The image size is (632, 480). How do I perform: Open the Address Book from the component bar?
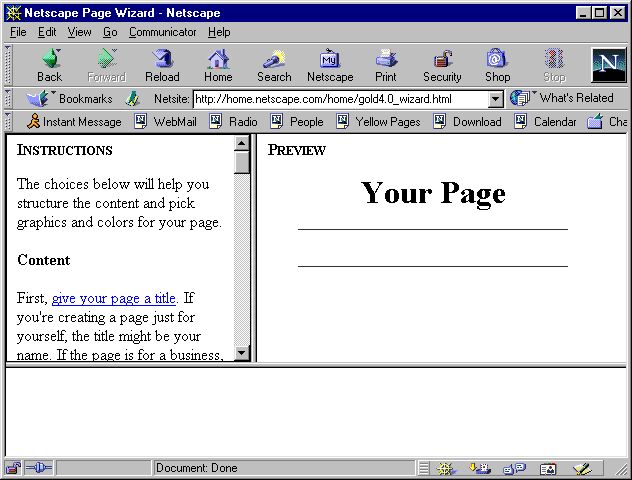(x=548, y=468)
